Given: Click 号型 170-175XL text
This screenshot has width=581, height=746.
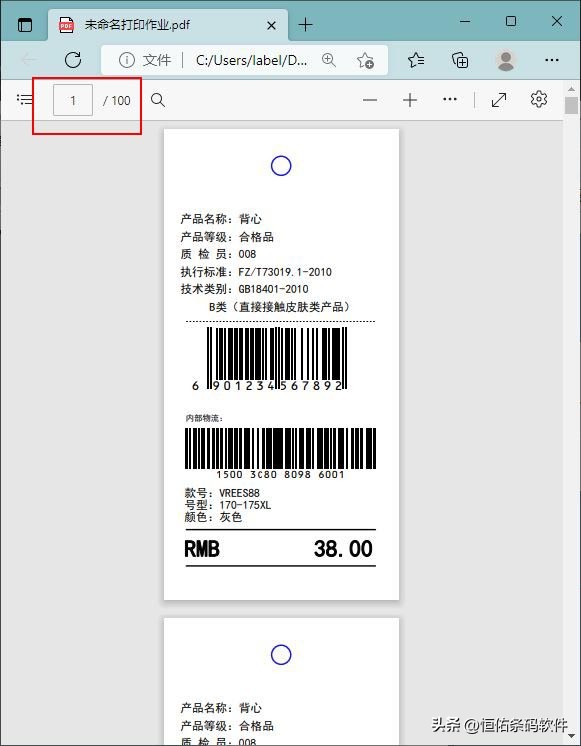Looking at the screenshot, I should point(228,505).
